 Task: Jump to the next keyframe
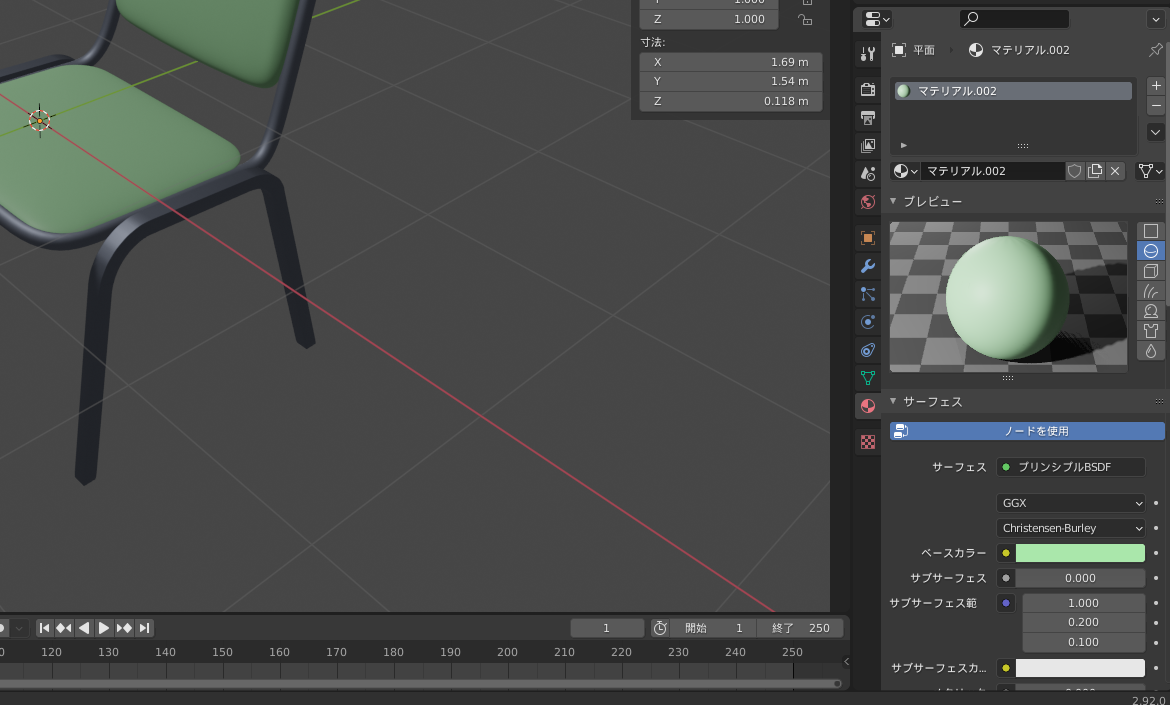[x=124, y=628]
